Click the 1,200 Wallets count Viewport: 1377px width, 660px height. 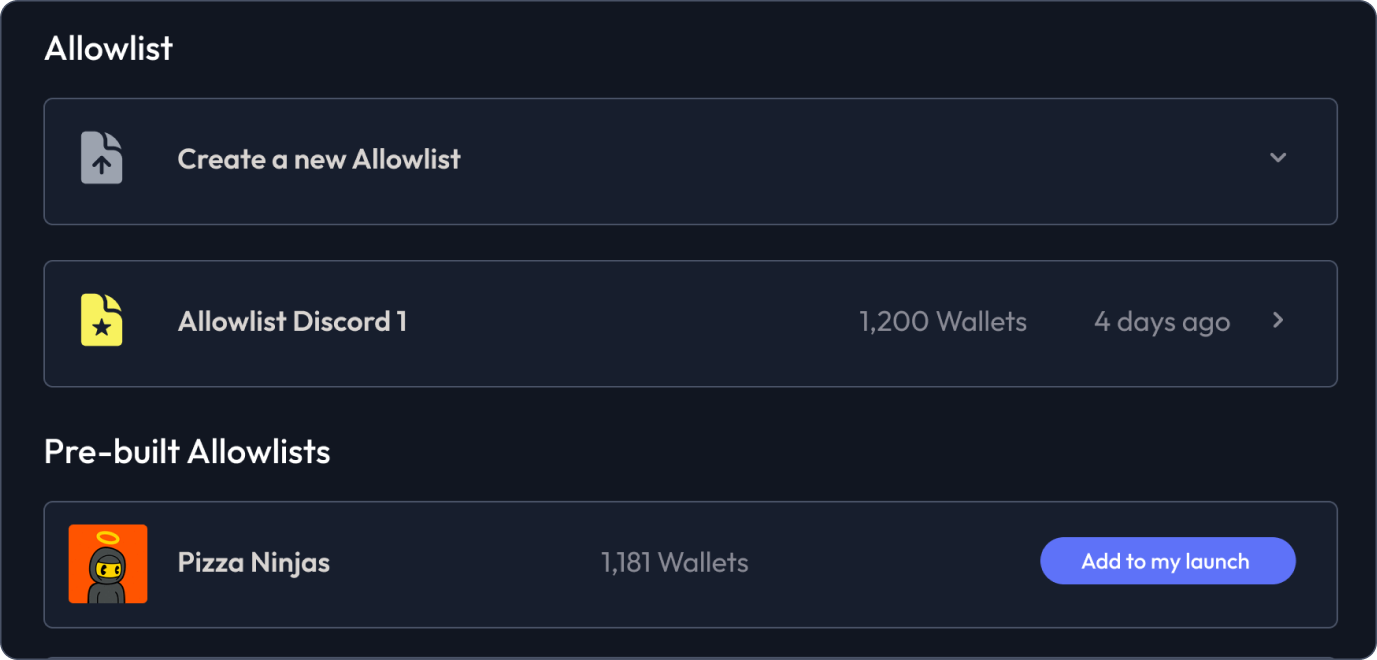tap(942, 322)
